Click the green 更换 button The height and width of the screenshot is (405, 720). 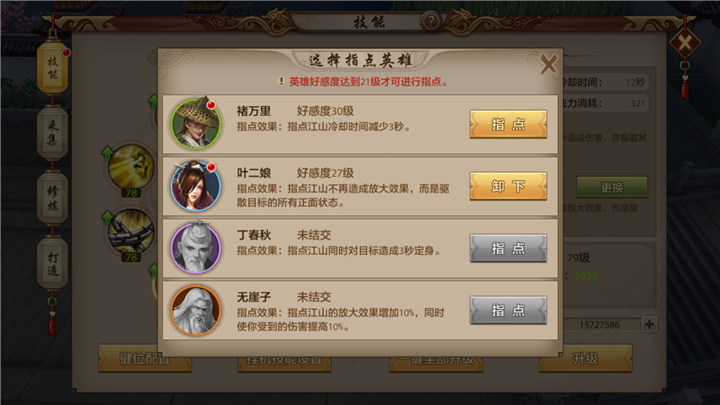612,187
